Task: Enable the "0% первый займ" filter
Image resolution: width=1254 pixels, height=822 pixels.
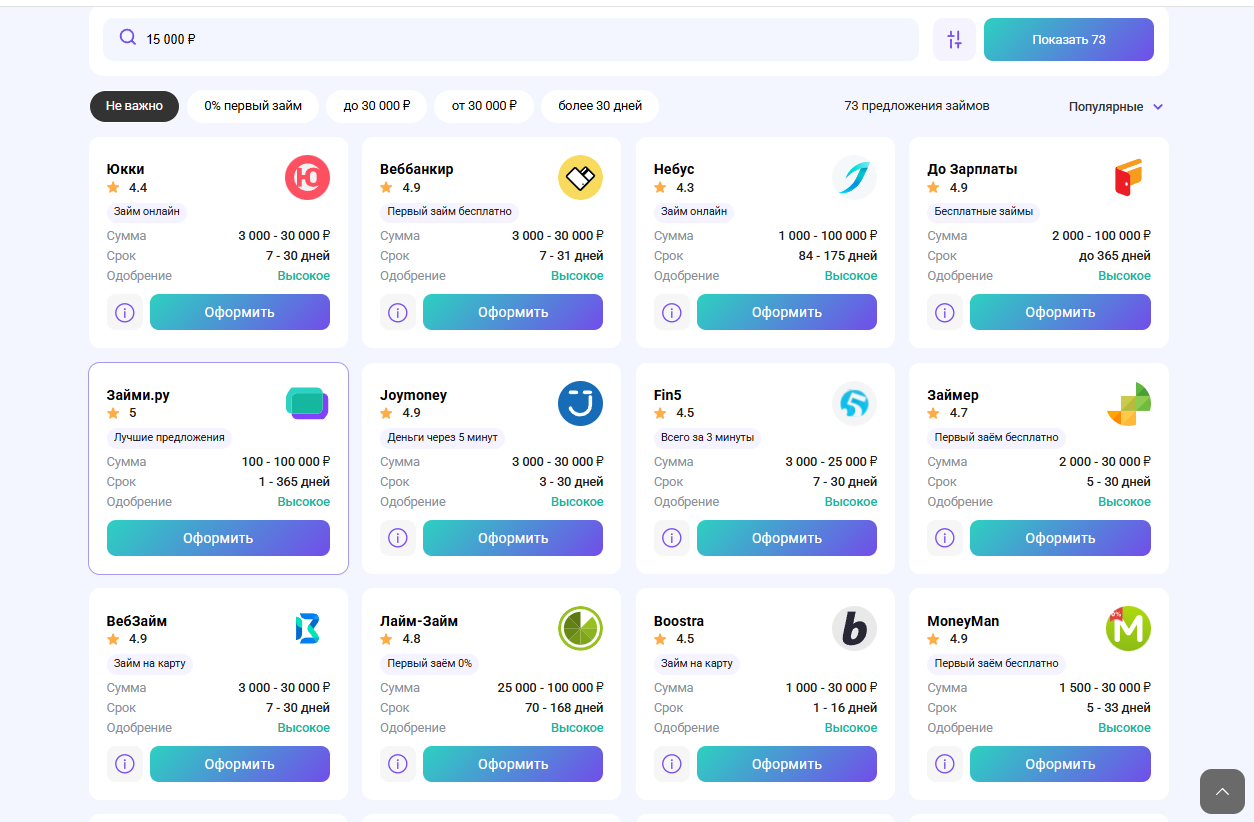Action: (x=253, y=106)
